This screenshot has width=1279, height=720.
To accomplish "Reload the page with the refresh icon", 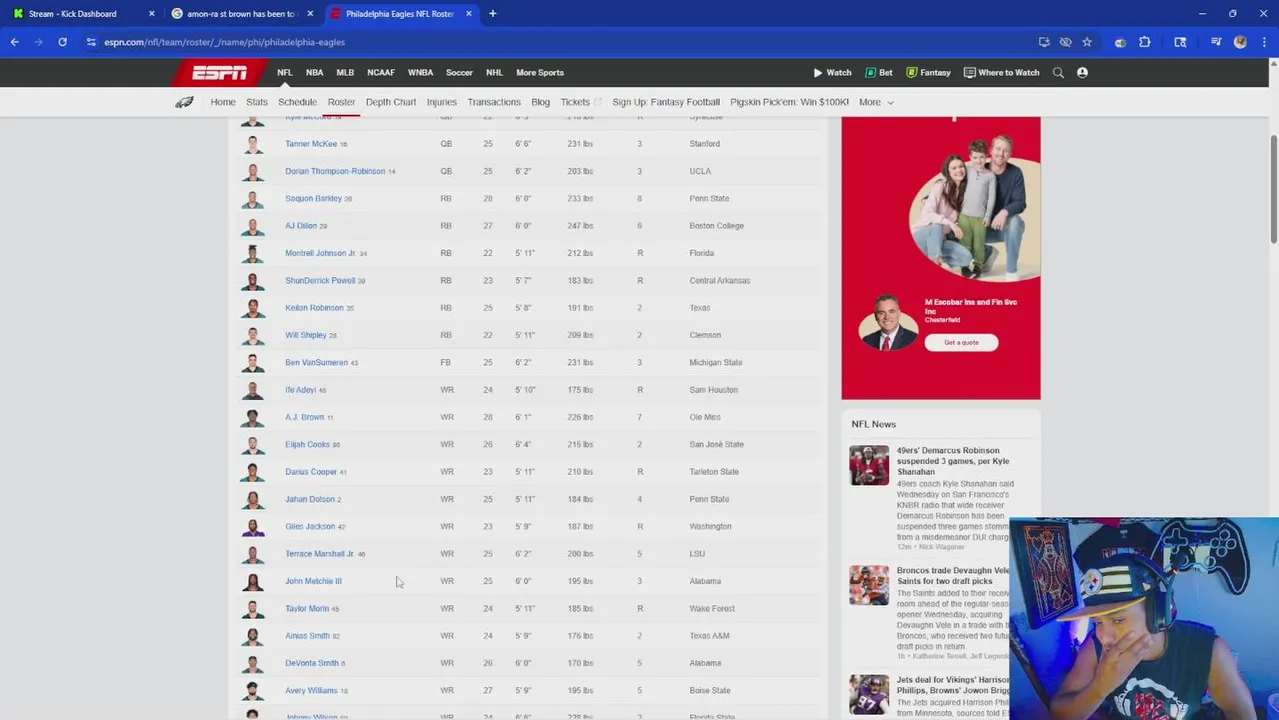I will pyautogui.click(x=62, y=42).
